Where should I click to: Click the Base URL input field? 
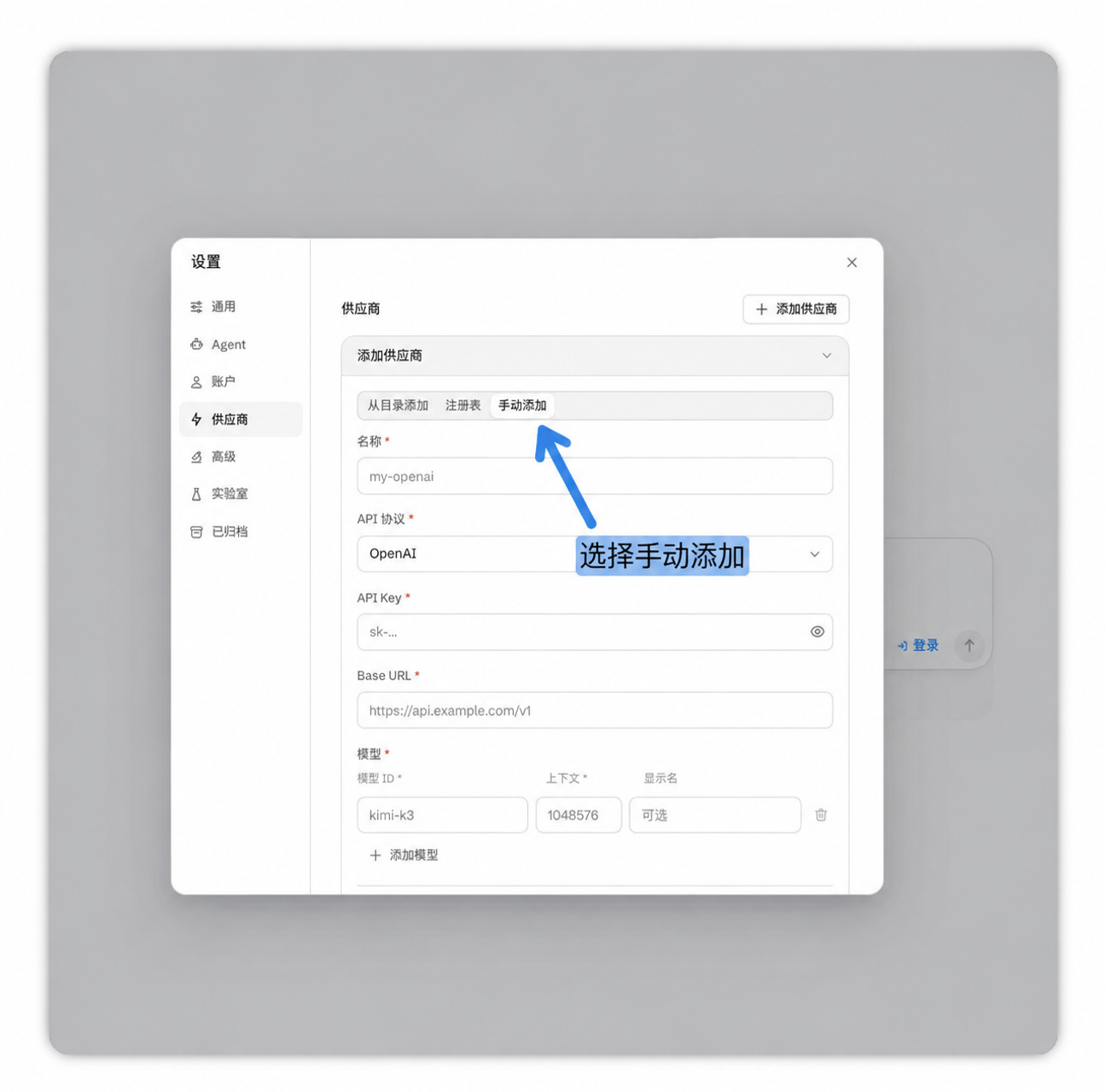coord(595,711)
